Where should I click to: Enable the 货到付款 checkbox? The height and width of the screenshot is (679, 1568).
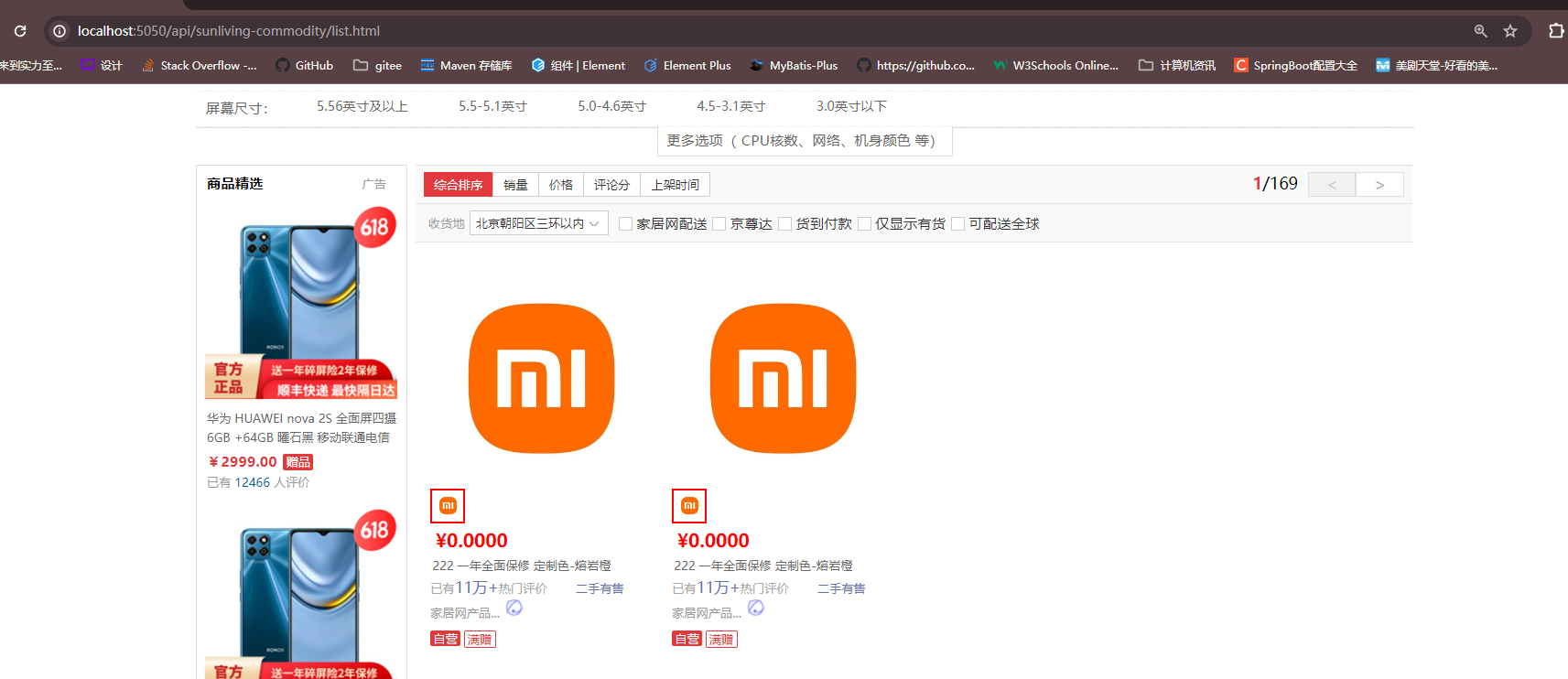784,224
